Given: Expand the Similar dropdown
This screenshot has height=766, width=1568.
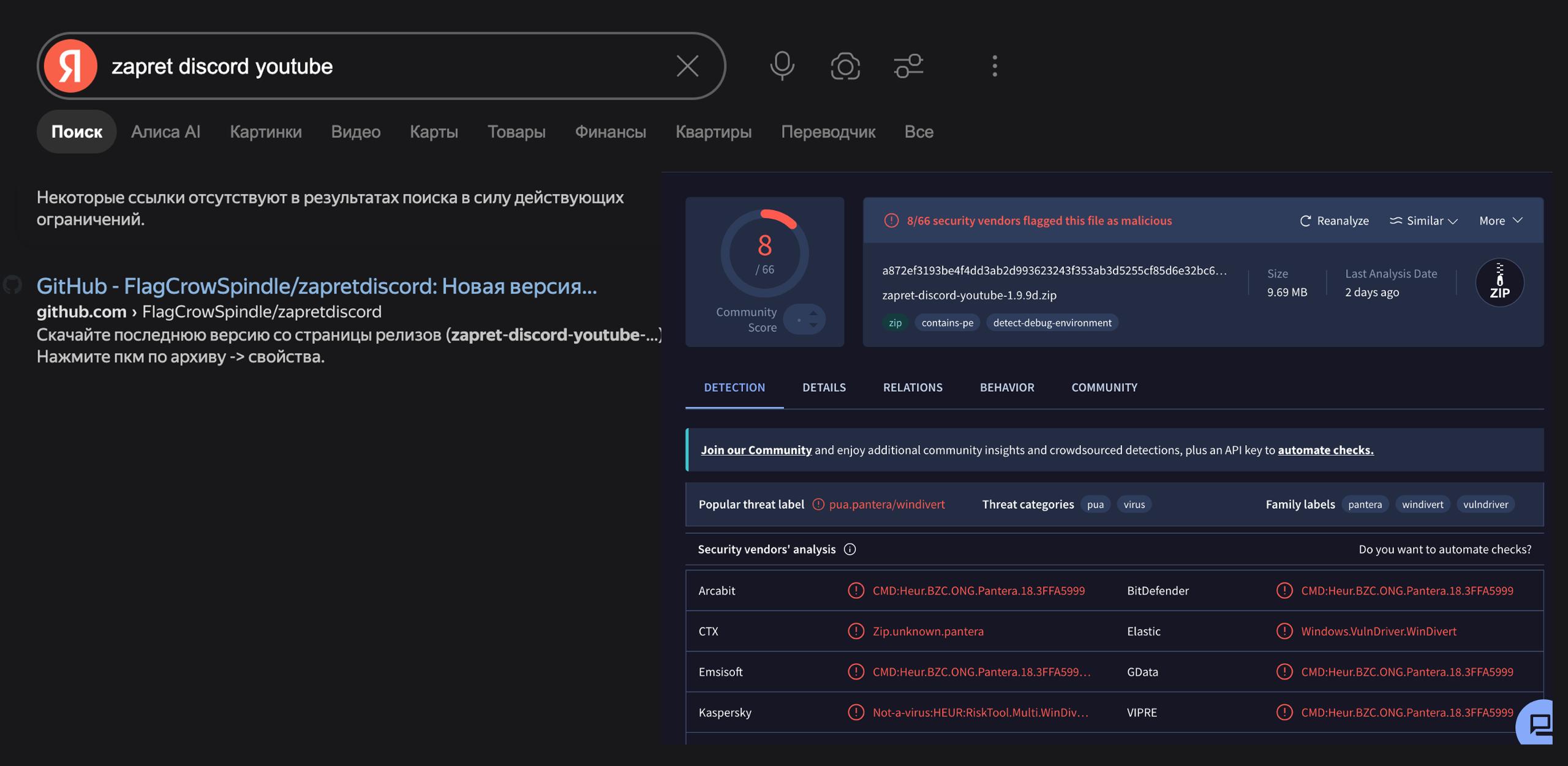Looking at the screenshot, I should (1423, 220).
